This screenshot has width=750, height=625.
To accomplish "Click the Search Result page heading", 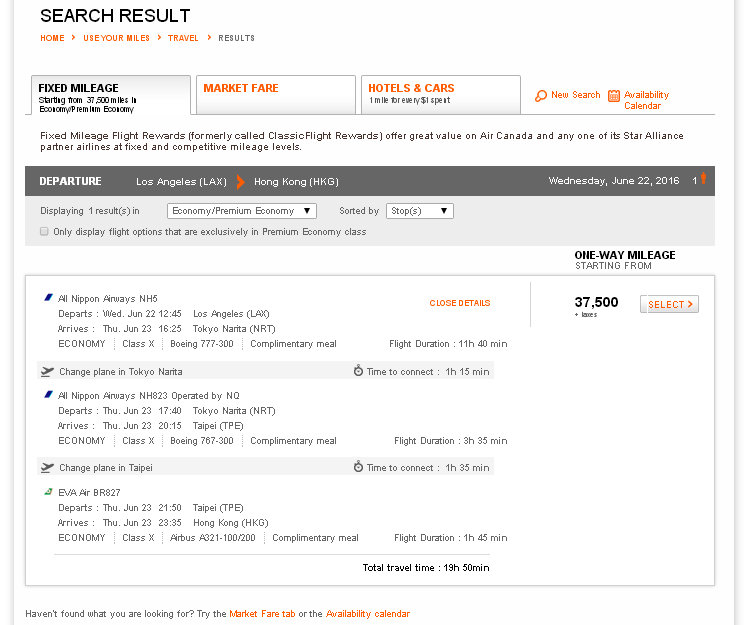I will [x=115, y=16].
